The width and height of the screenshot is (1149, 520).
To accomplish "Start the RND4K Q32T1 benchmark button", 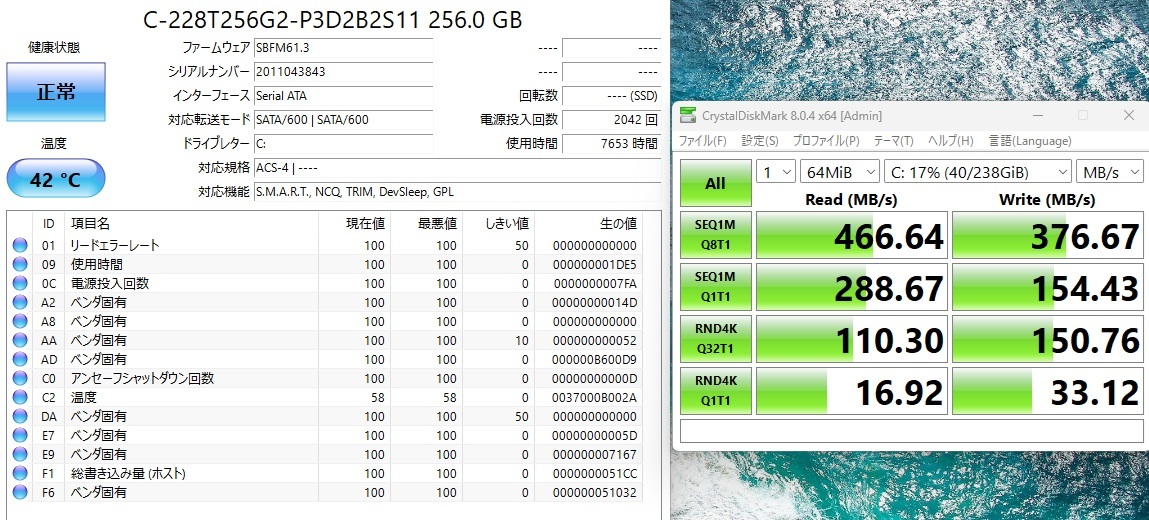I will point(715,340).
